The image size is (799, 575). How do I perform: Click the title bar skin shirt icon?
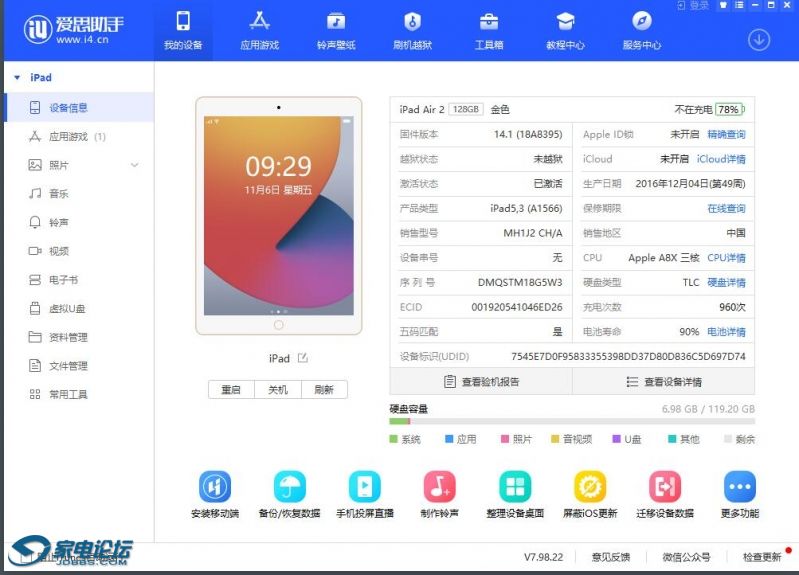click(x=723, y=5)
